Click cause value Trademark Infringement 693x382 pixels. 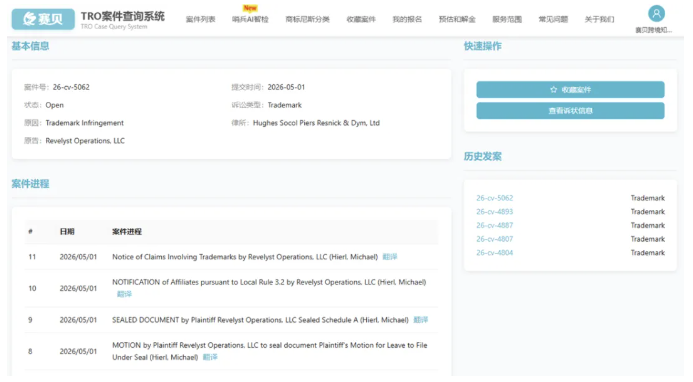[x=84, y=123]
